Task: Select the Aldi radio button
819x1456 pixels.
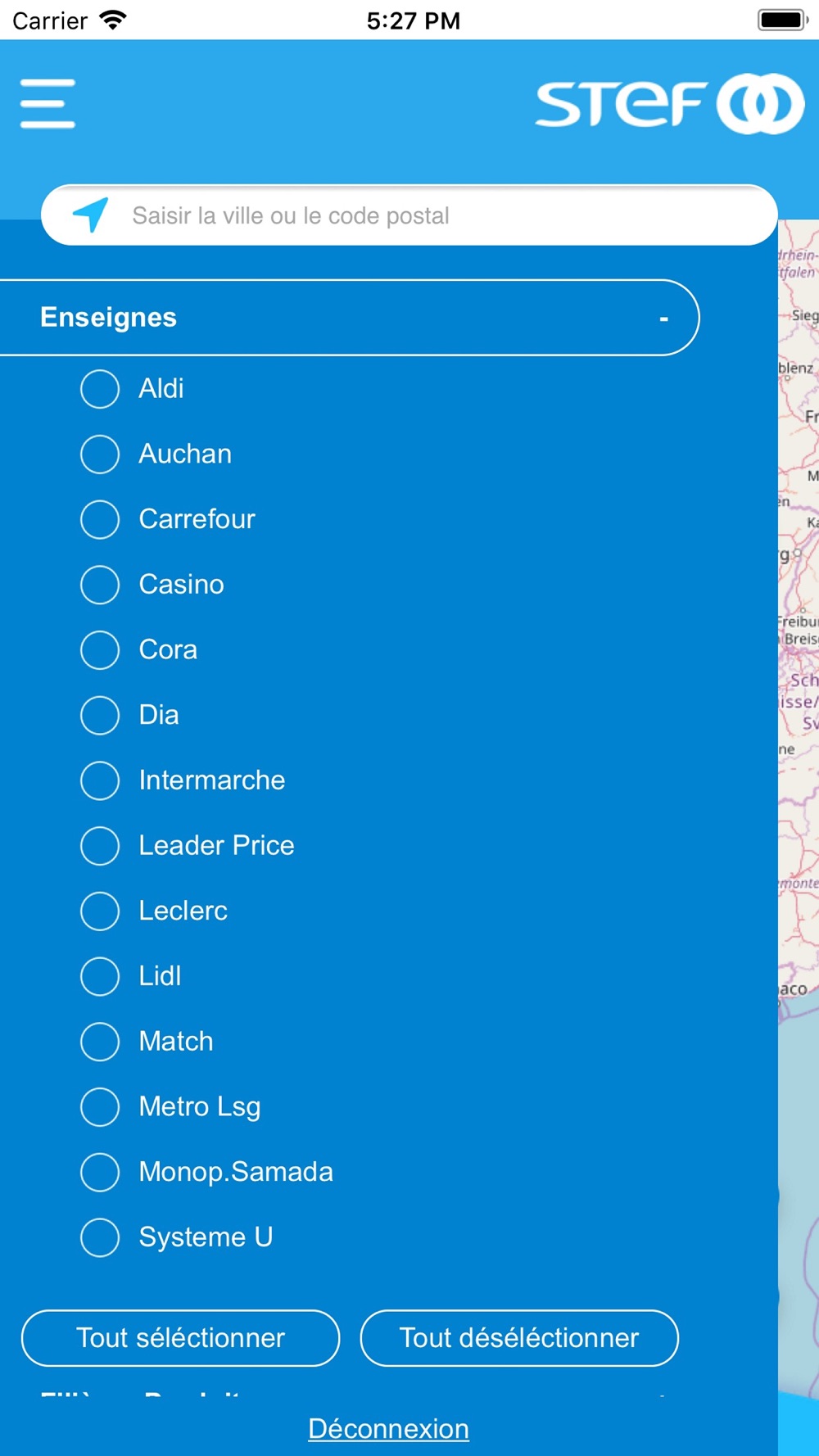Action: pos(100,388)
